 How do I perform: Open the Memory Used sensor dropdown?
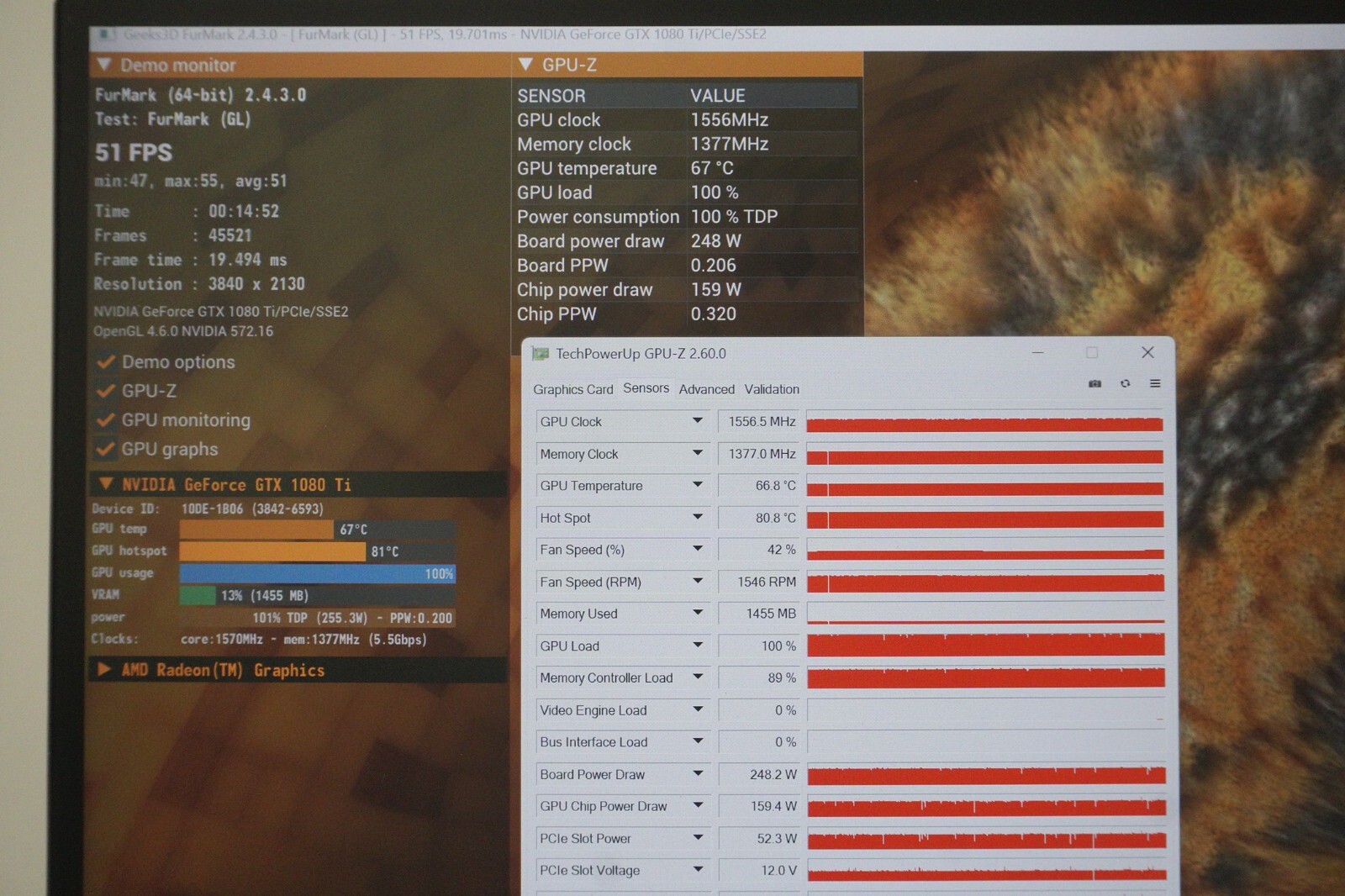[698, 613]
